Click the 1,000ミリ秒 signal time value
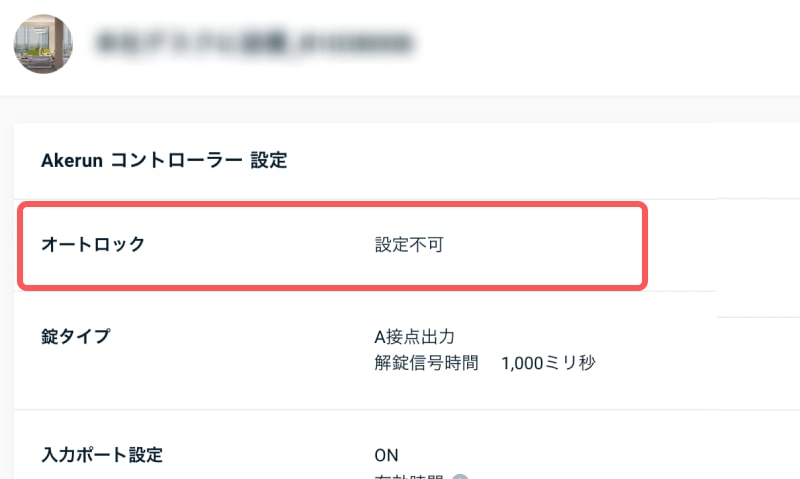The image size is (800, 479). [548, 362]
